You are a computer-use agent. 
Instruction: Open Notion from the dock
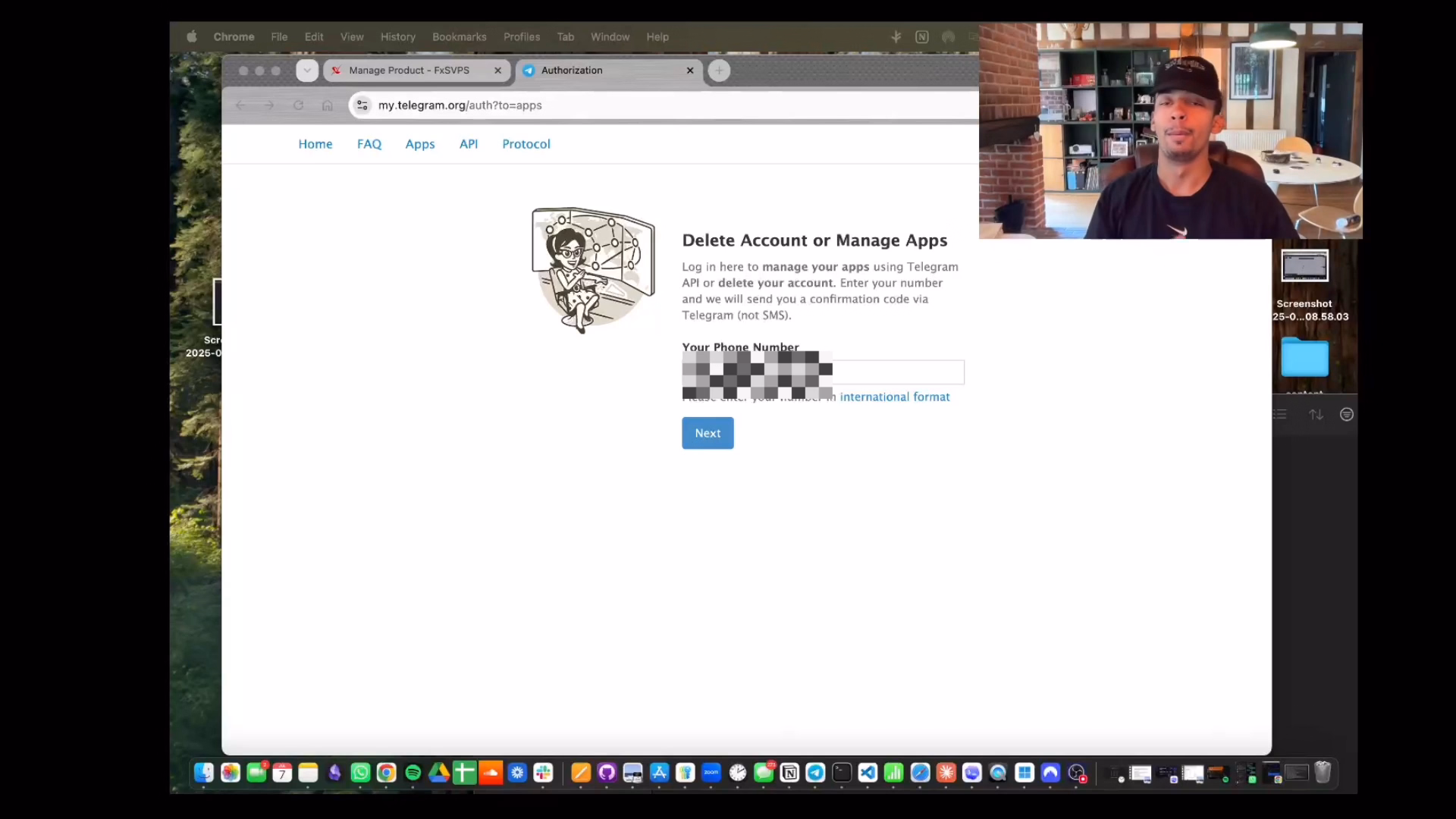click(789, 773)
